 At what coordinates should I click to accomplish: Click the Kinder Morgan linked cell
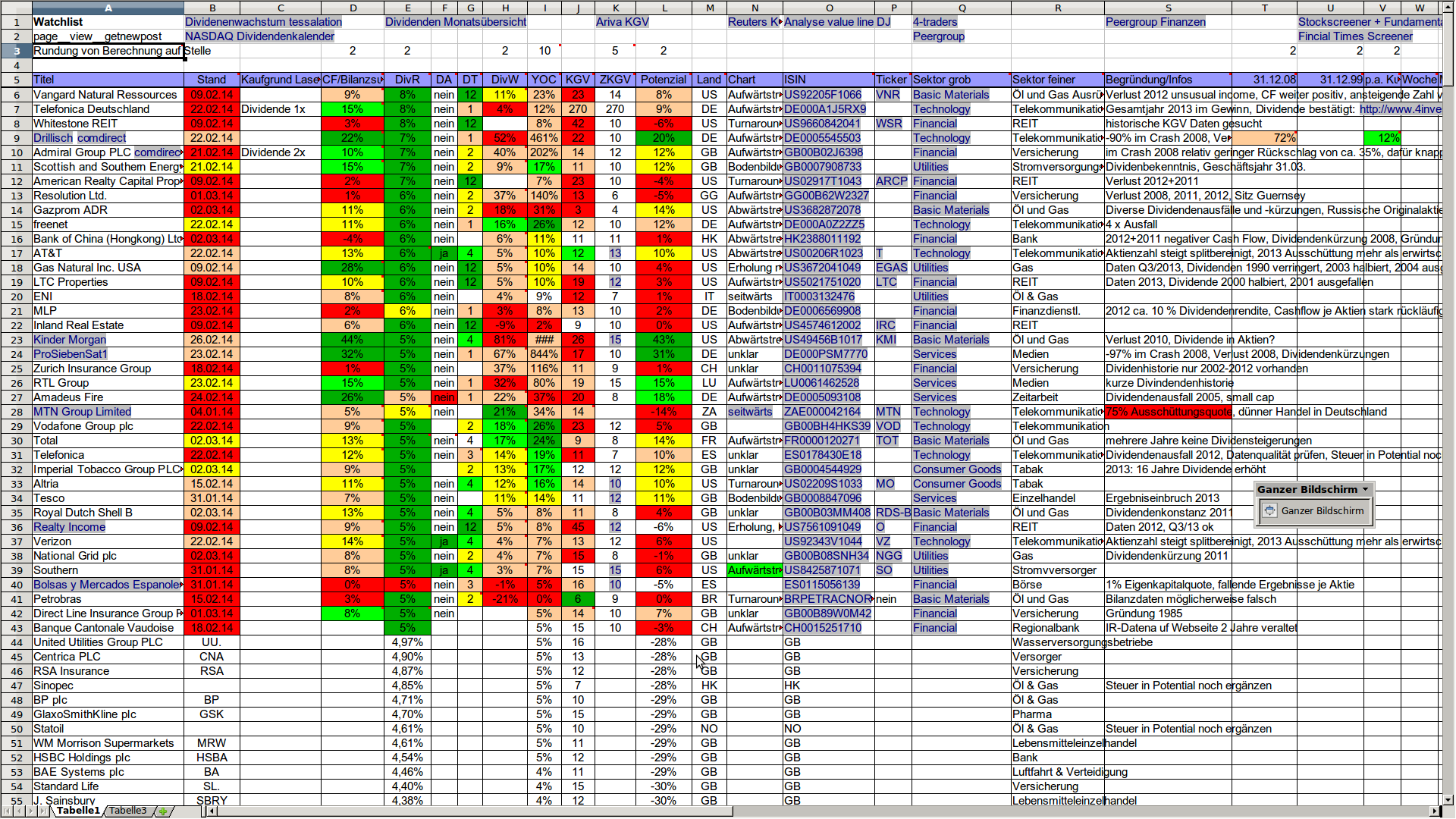70,340
